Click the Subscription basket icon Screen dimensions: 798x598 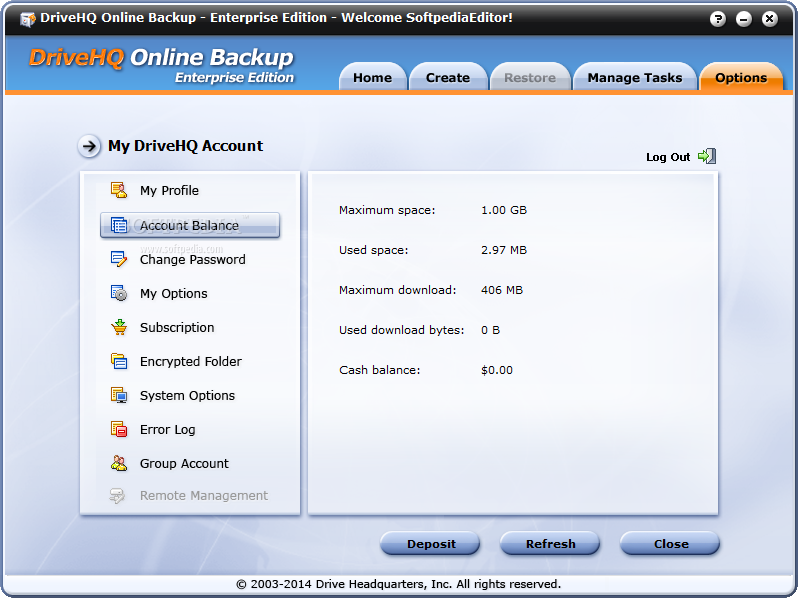point(119,327)
